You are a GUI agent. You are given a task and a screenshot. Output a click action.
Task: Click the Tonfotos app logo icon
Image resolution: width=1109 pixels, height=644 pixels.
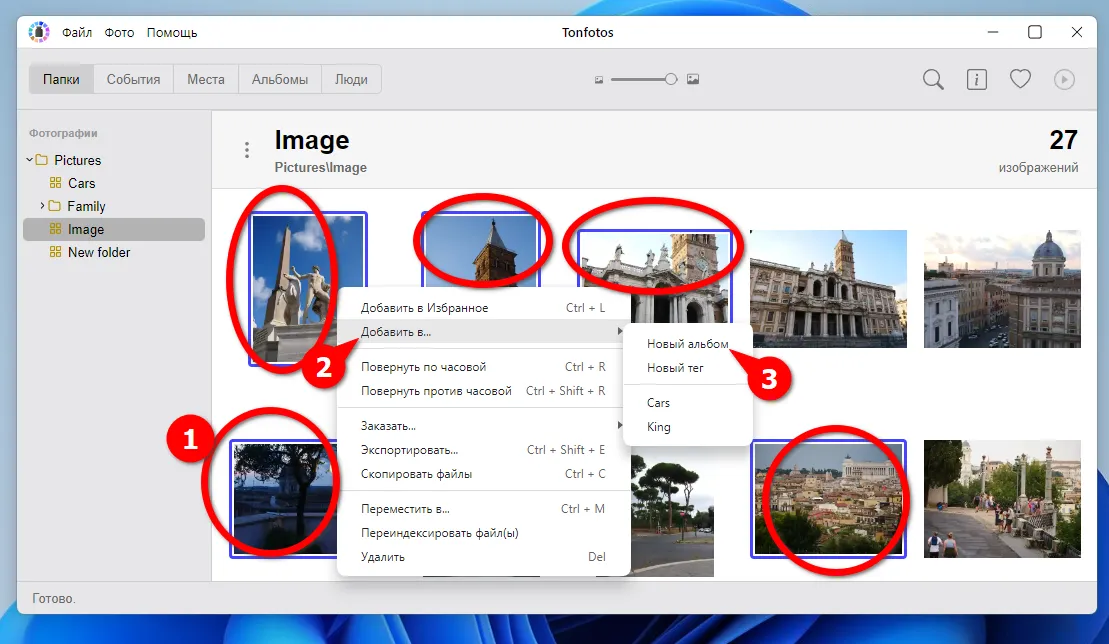39,32
